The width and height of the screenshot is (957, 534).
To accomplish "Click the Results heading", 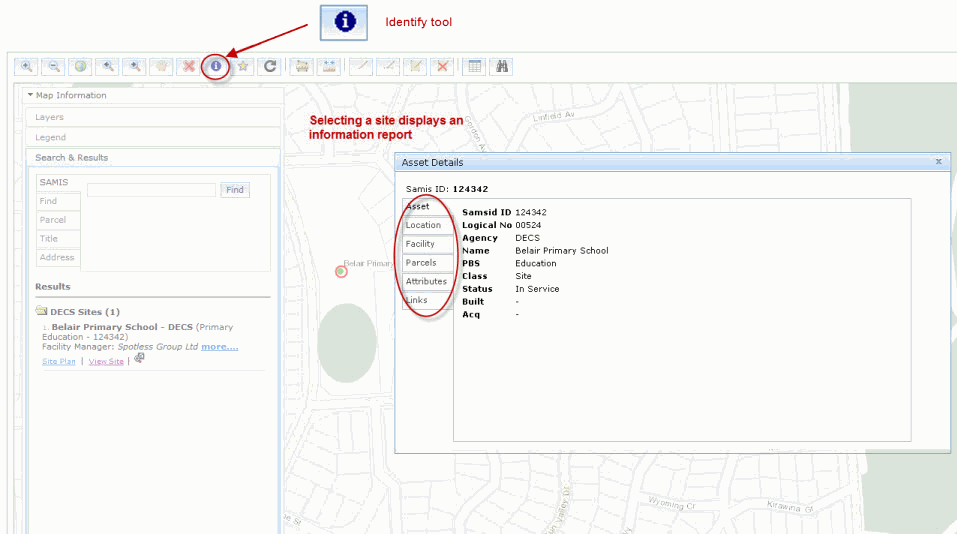I will pyautogui.click(x=52, y=287).
